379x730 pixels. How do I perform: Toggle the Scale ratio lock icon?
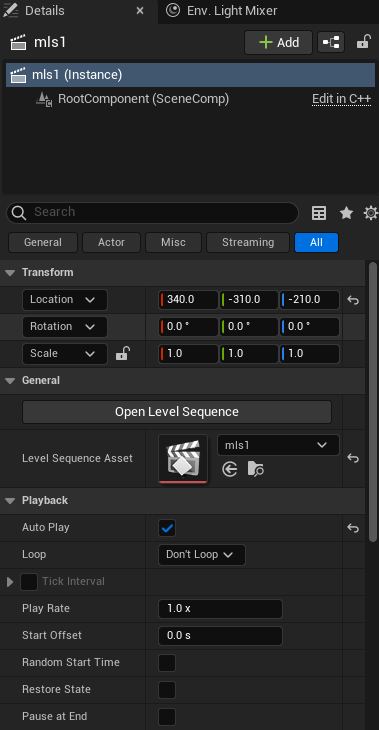pyautogui.click(x=122, y=354)
